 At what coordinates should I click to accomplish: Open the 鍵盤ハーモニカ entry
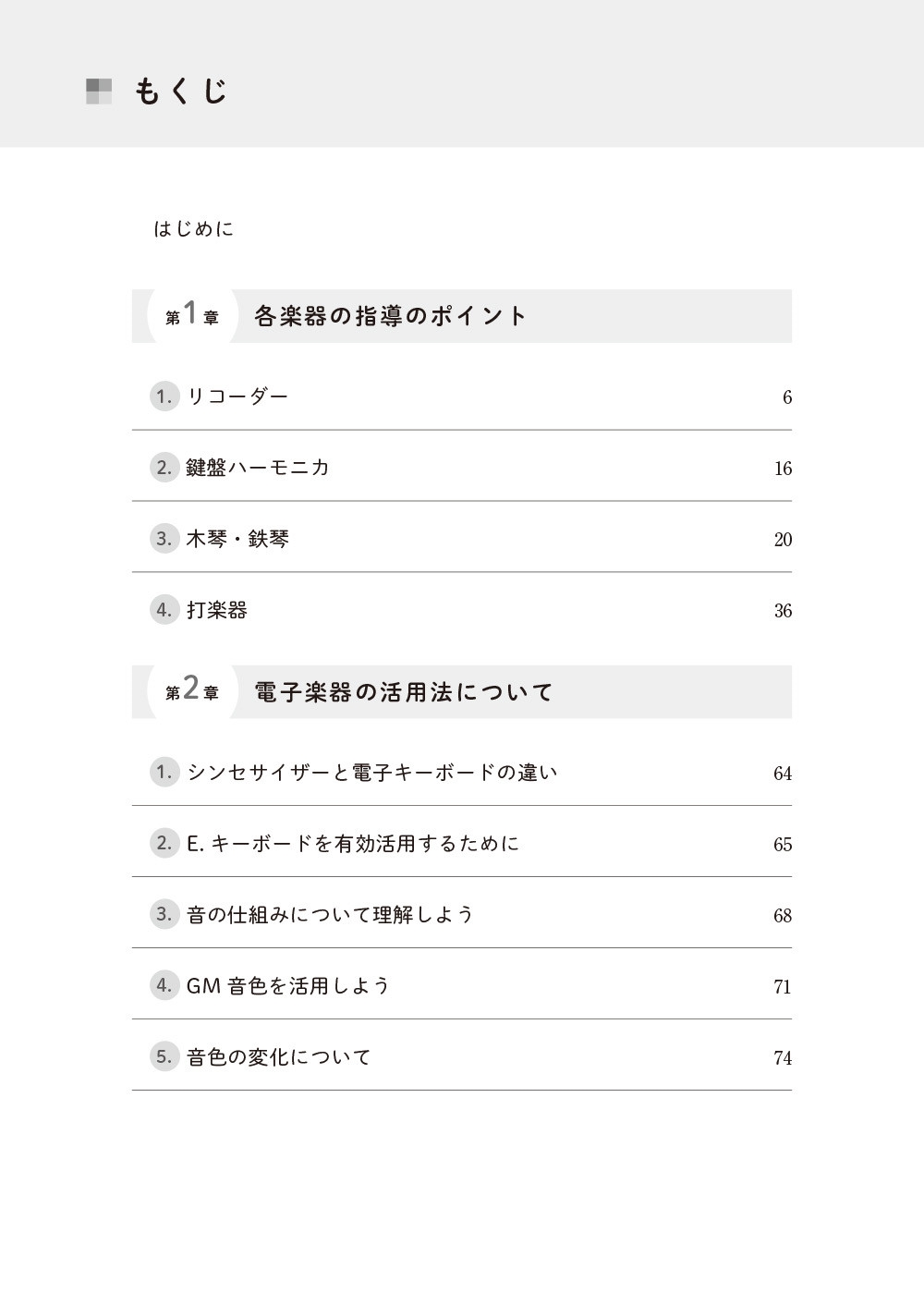pos(258,468)
